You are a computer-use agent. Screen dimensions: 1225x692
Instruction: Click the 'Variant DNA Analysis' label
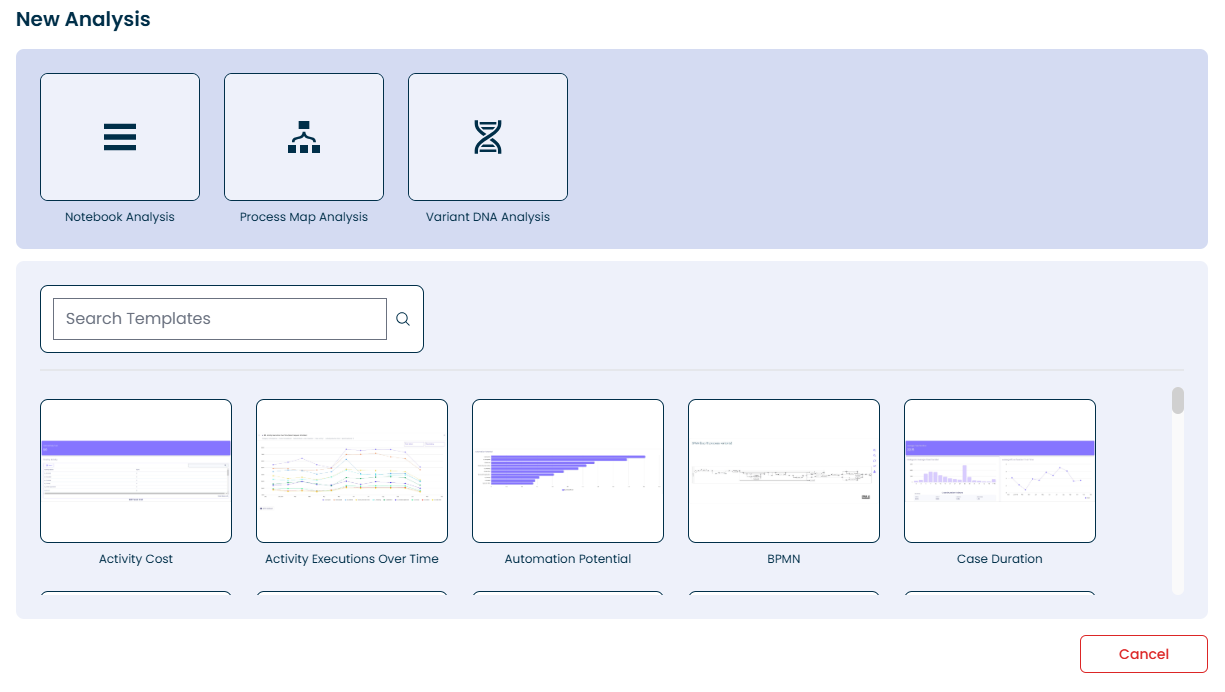tap(488, 217)
